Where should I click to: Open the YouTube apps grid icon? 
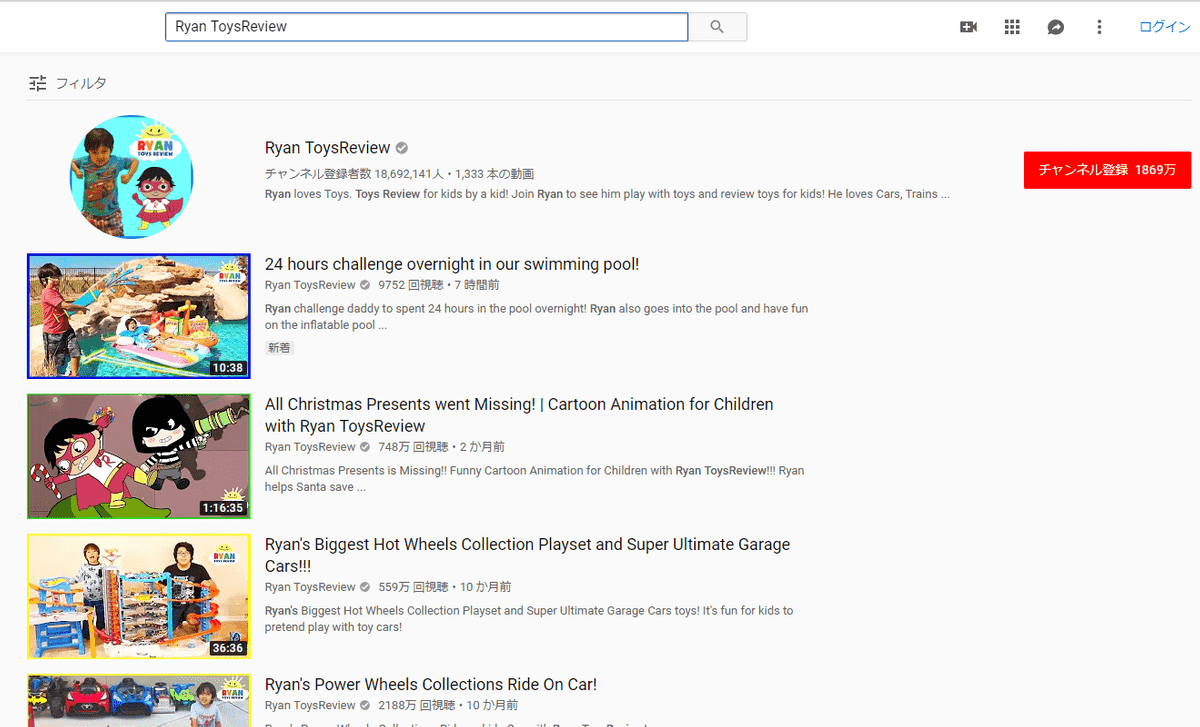tap(1012, 27)
